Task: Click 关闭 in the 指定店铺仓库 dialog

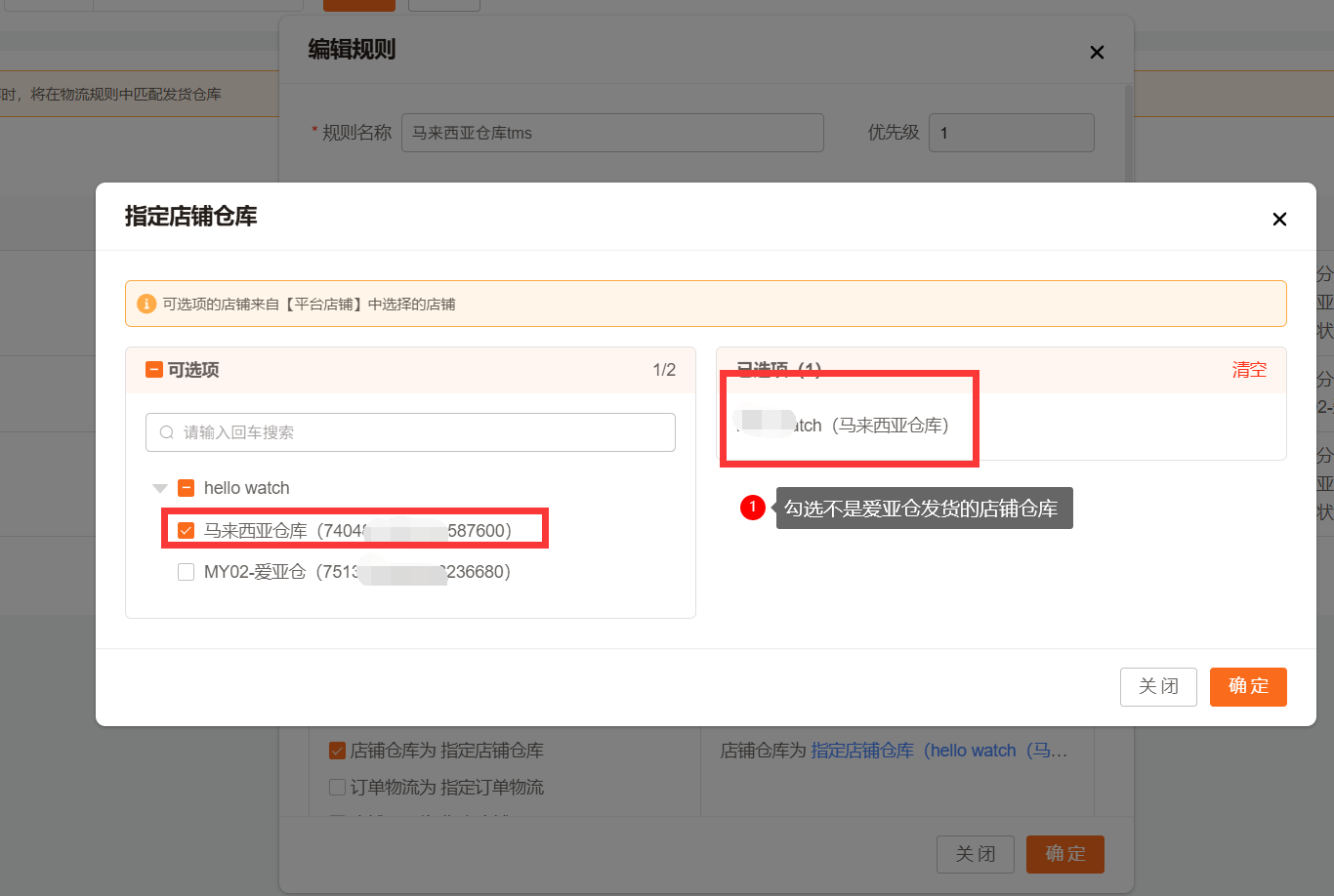Action: tap(1158, 686)
